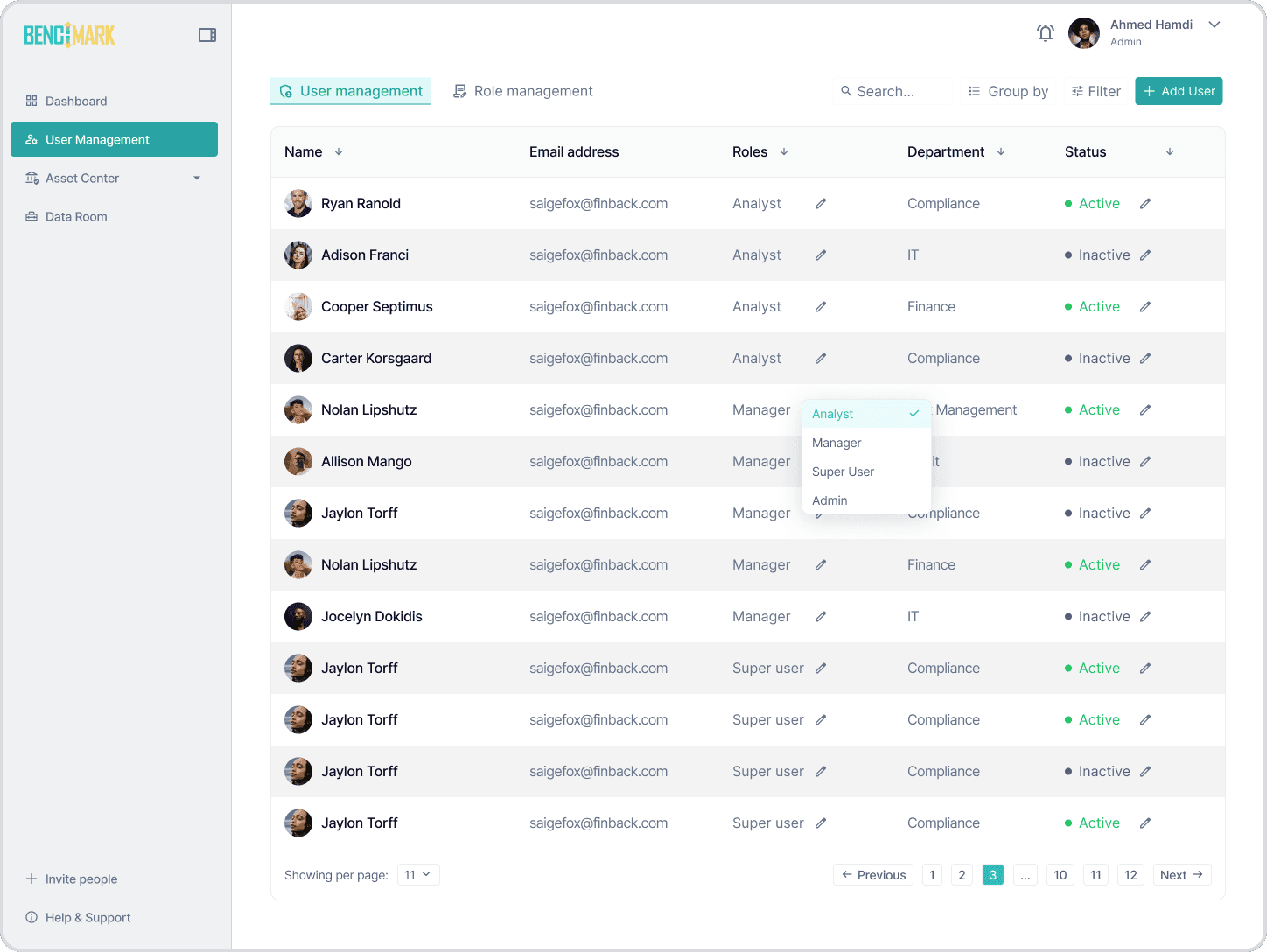The height and width of the screenshot is (952, 1267).
Task: Click Add User button
Action: click(1179, 91)
